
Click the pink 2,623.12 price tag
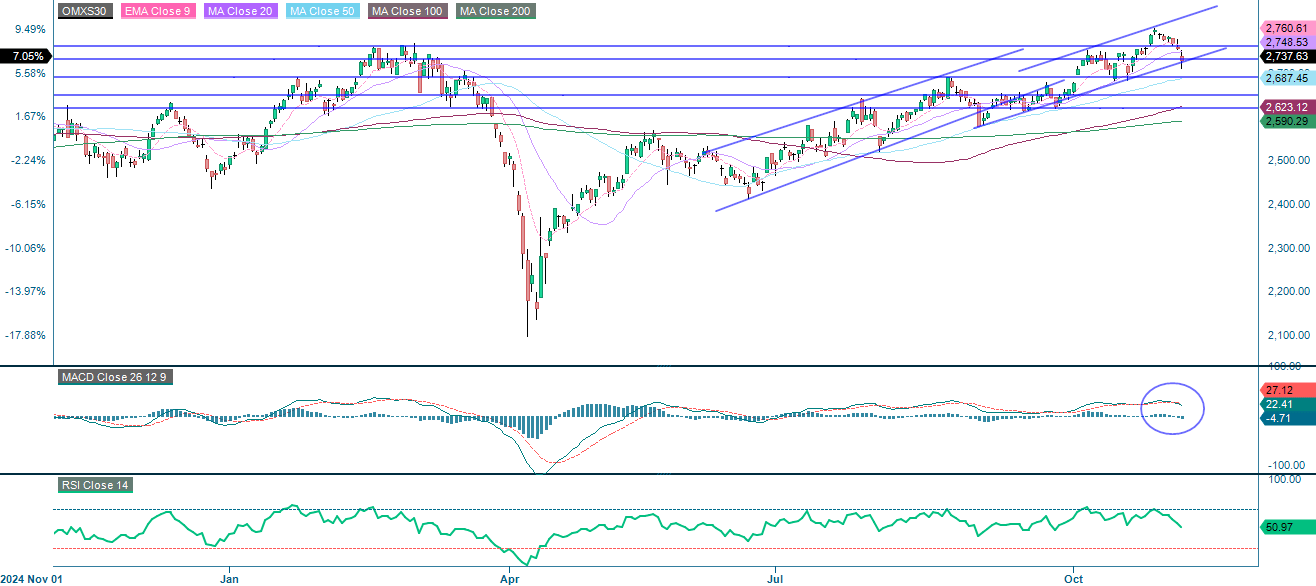tap(1286, 106)
